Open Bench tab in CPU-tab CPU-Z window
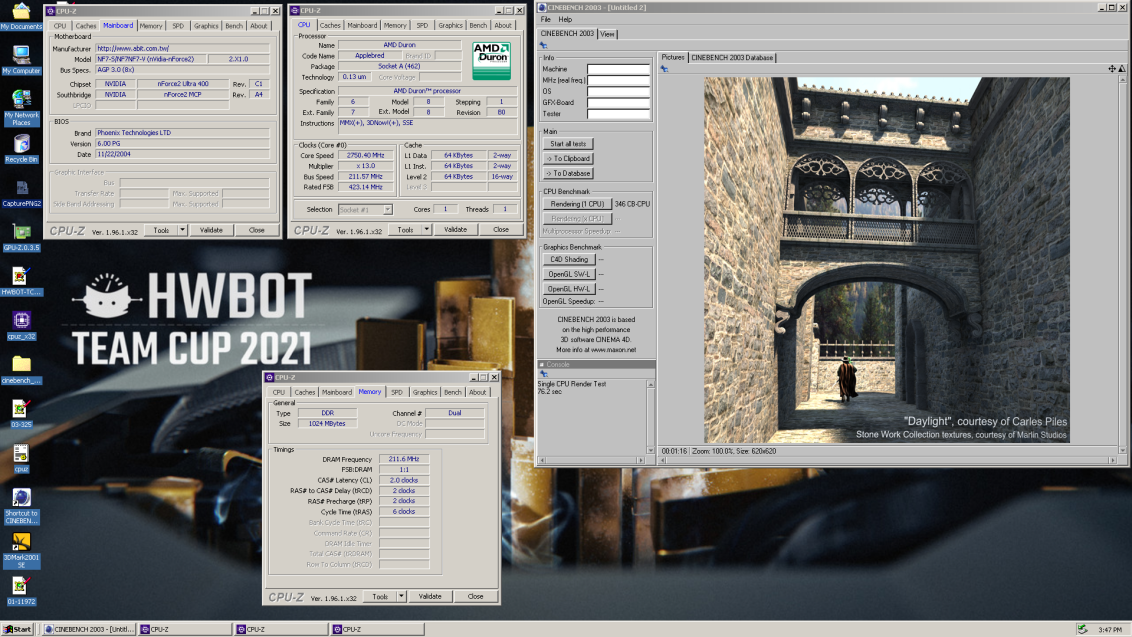Viewport: 1132px width, 637px height. (x=478, y=25)
